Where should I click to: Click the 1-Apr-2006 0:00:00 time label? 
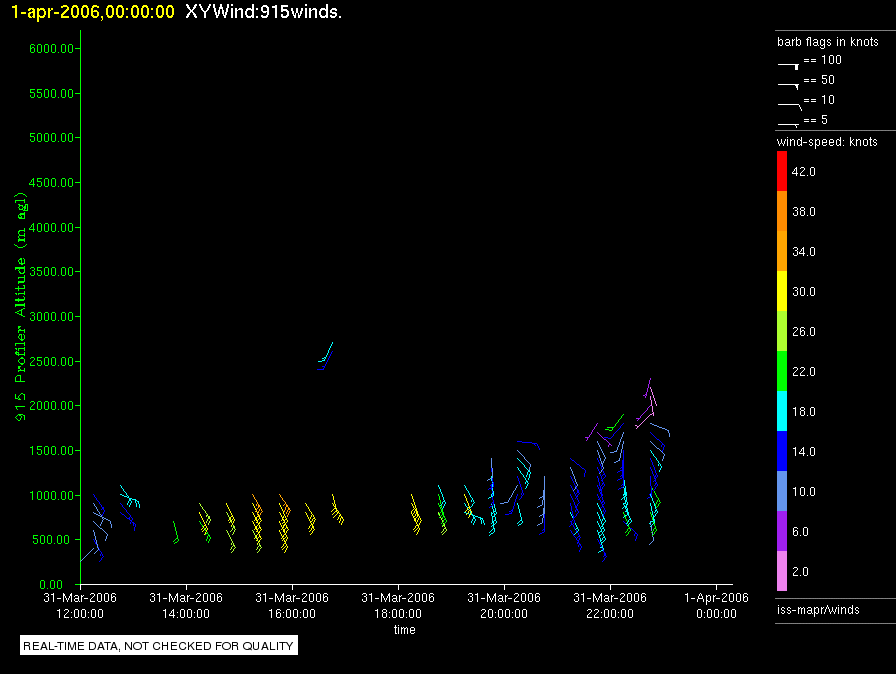pos(716,605)
